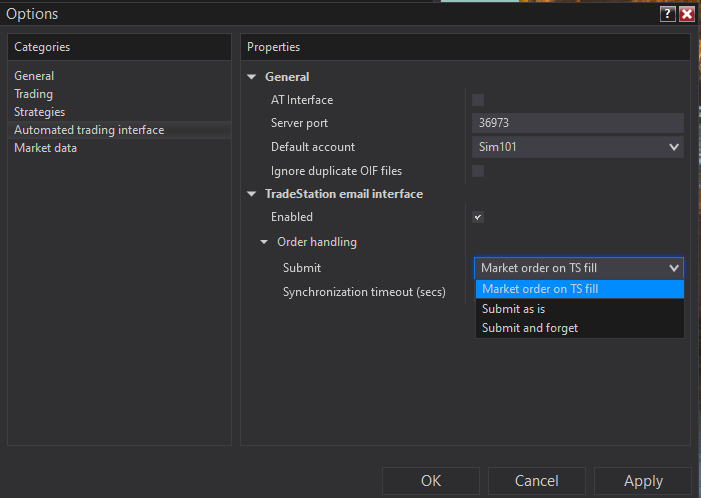Pick Submit and forget option
Screen dimensions: 701x498
click(530, 328)
